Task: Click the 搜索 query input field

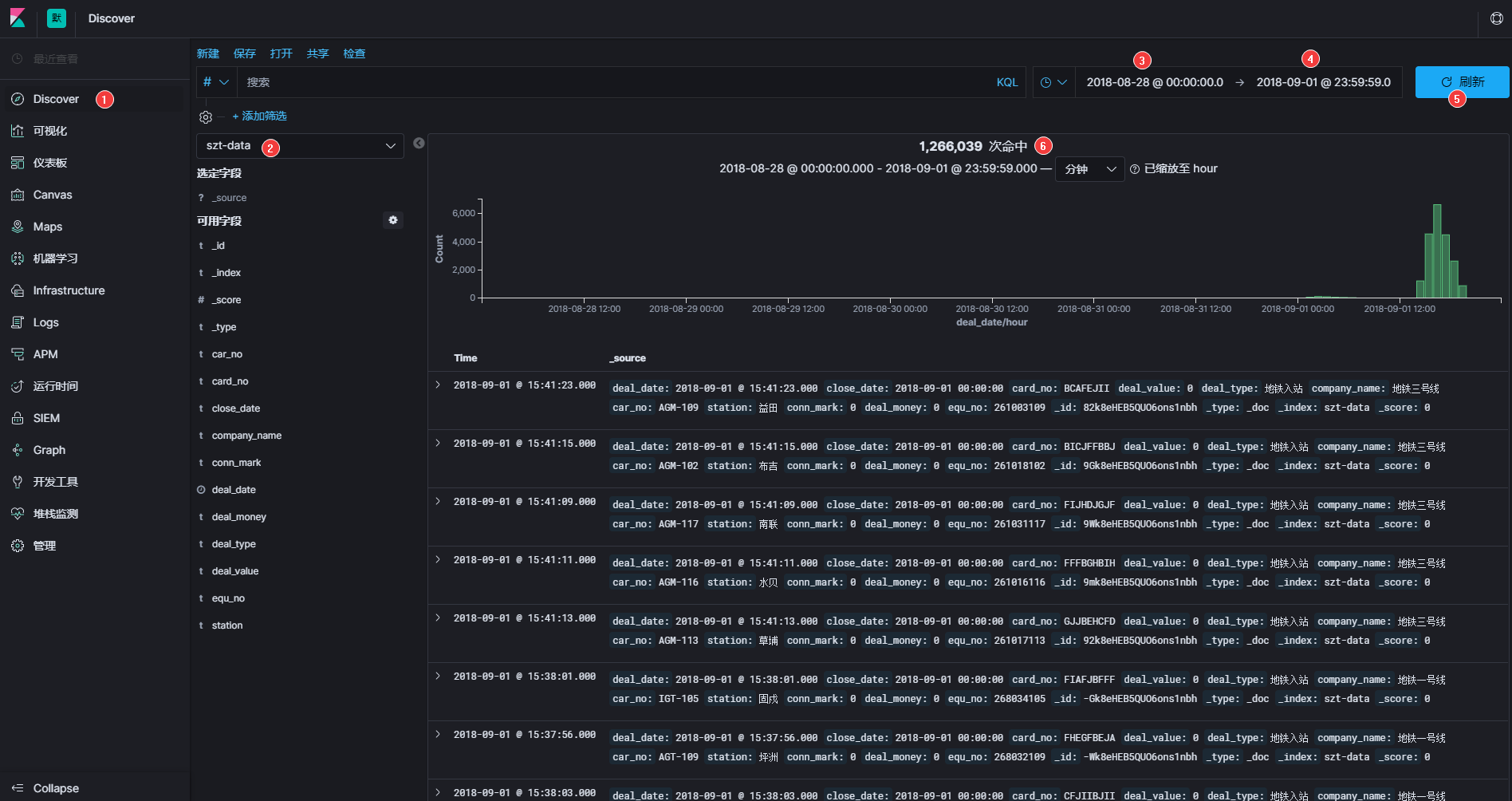Action: pyautogui.click(x=614, y=82)
